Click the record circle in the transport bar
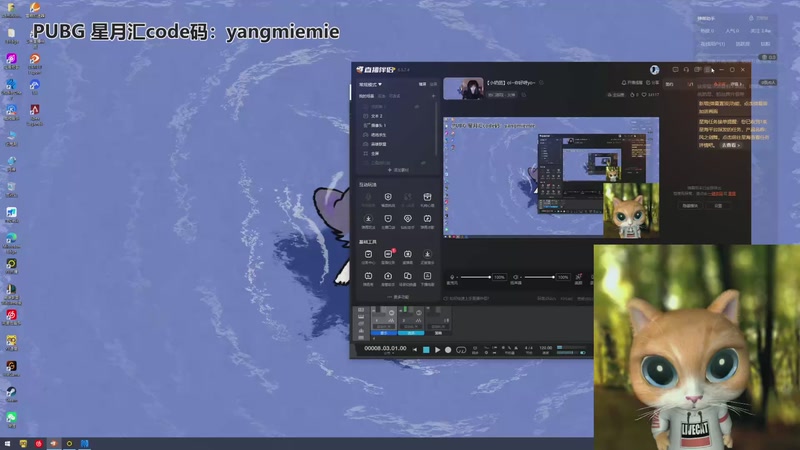This screenshot has width=800, height=450. coord(448,350)
